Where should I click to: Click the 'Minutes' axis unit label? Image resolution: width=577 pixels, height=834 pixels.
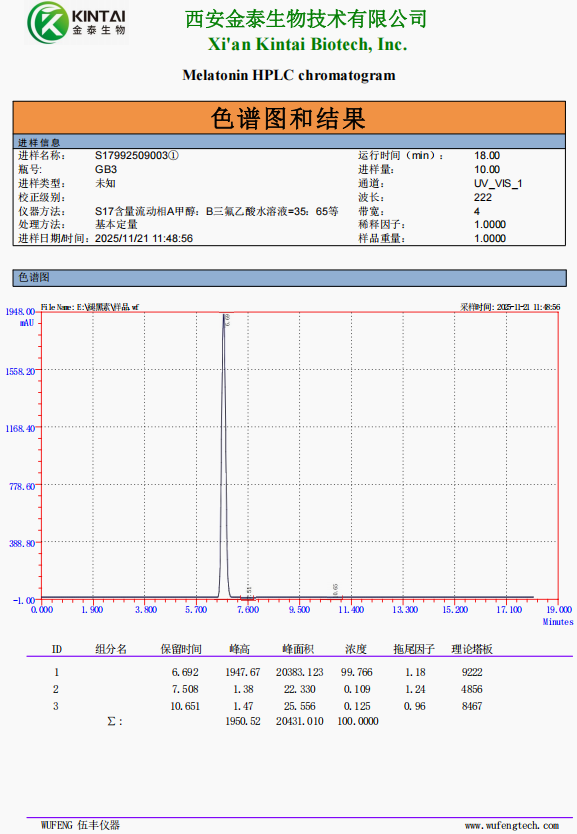tap(557, 622)
